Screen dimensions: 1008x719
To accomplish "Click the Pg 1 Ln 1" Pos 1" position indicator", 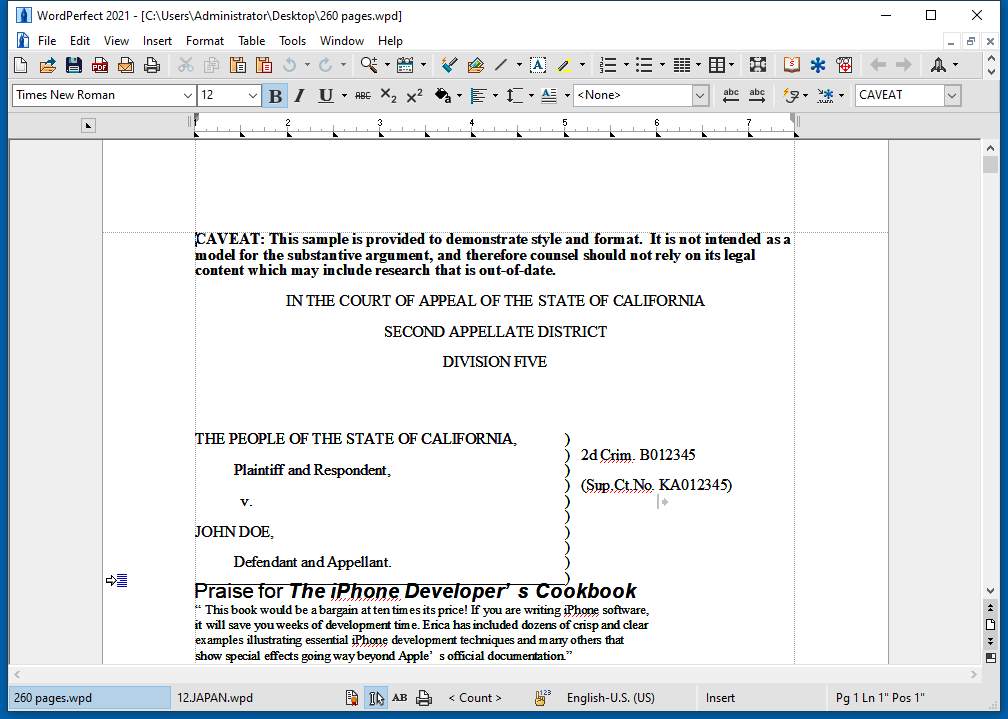I will (x=880, y=698).
